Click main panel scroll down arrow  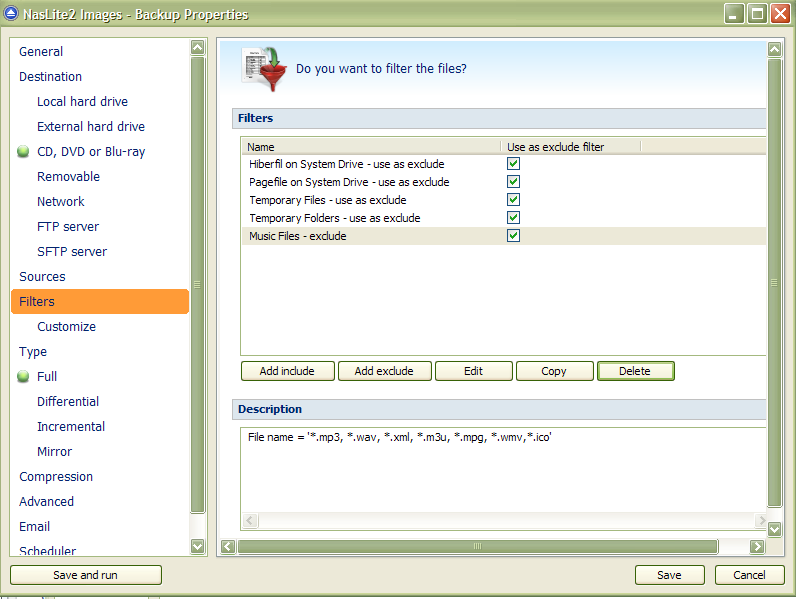tap(774, 529)
